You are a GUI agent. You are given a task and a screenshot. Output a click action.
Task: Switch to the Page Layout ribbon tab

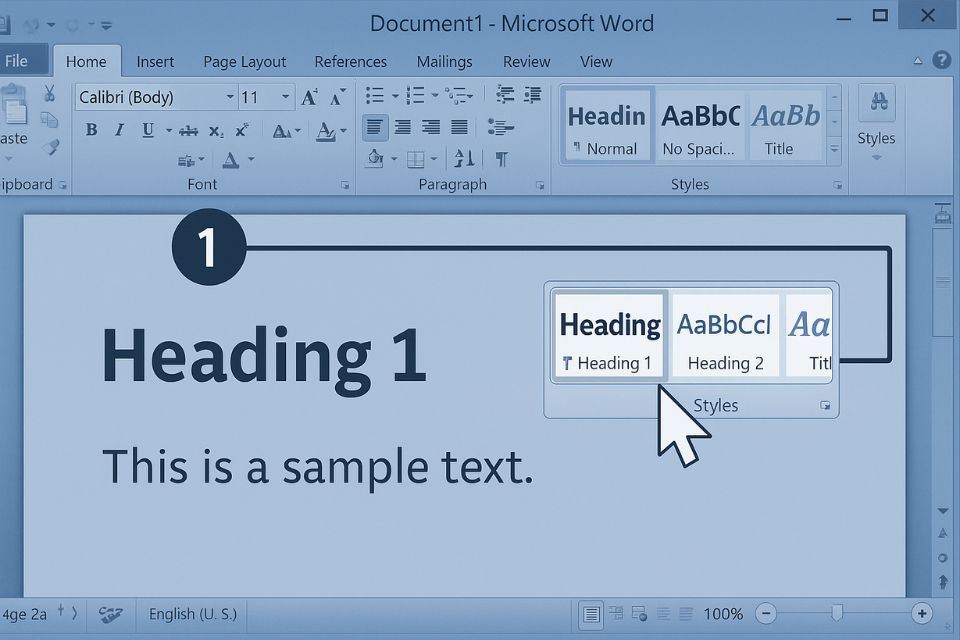(x=244, y=62)
